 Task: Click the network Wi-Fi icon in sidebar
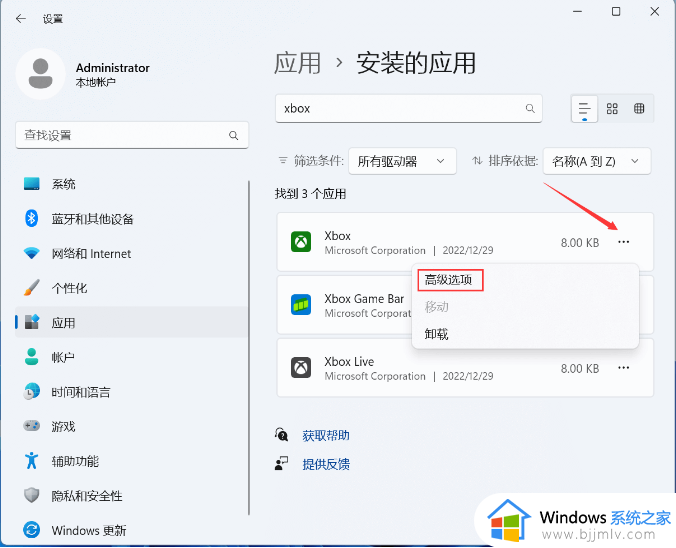click(31, 253)
